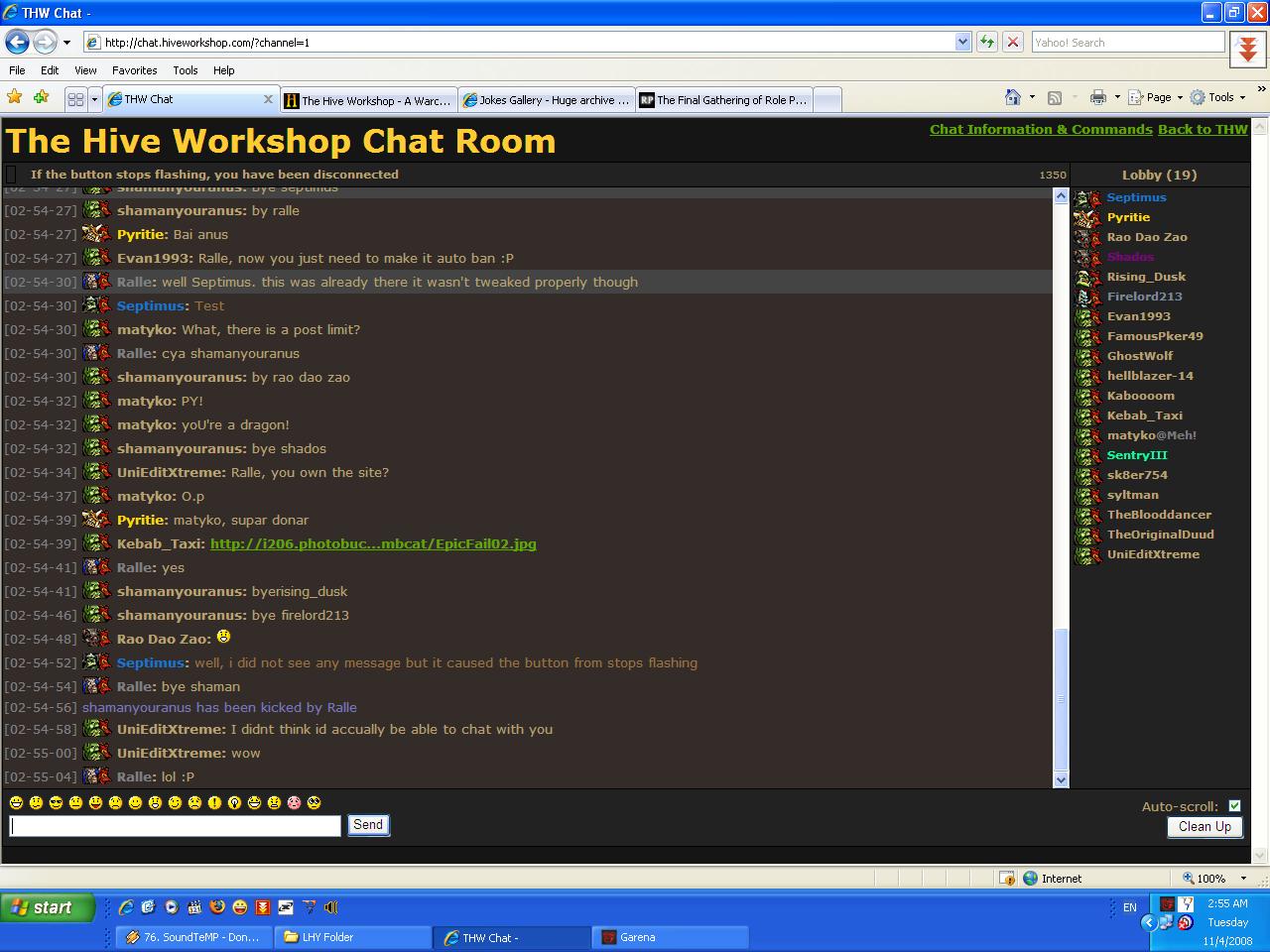Click the RSS feeds icon in command bar
The image size is (1270, 952).
tap(1055, 97)
